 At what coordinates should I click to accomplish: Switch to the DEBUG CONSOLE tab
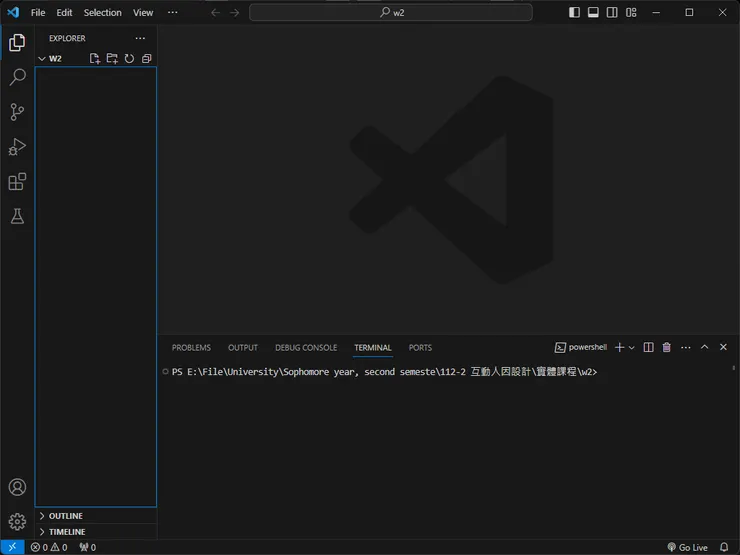pos(306,348)
